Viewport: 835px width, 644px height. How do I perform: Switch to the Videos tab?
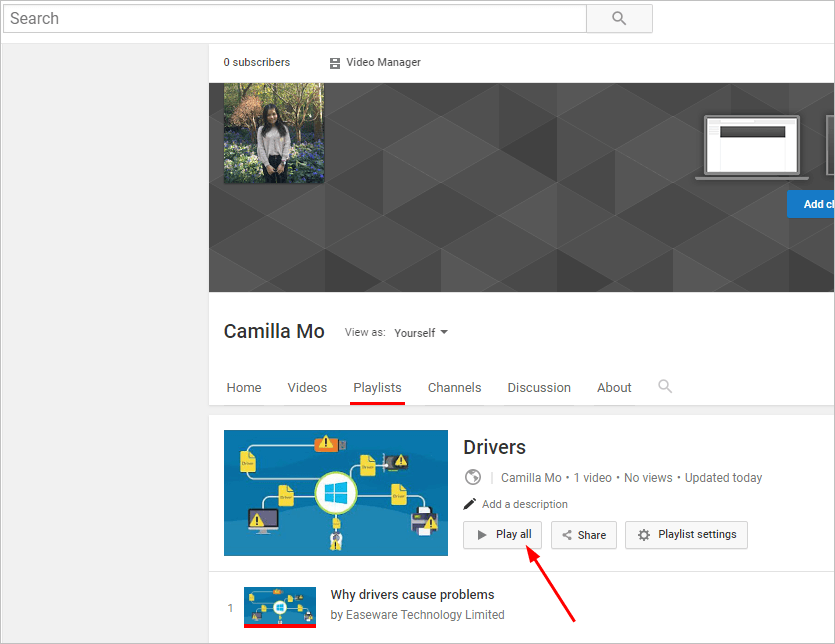tap(307, 387)
